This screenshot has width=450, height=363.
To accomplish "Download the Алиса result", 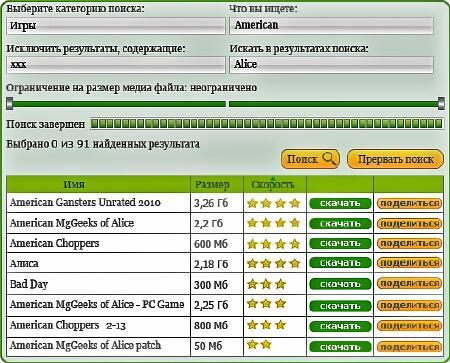I will tap(340, 263).
